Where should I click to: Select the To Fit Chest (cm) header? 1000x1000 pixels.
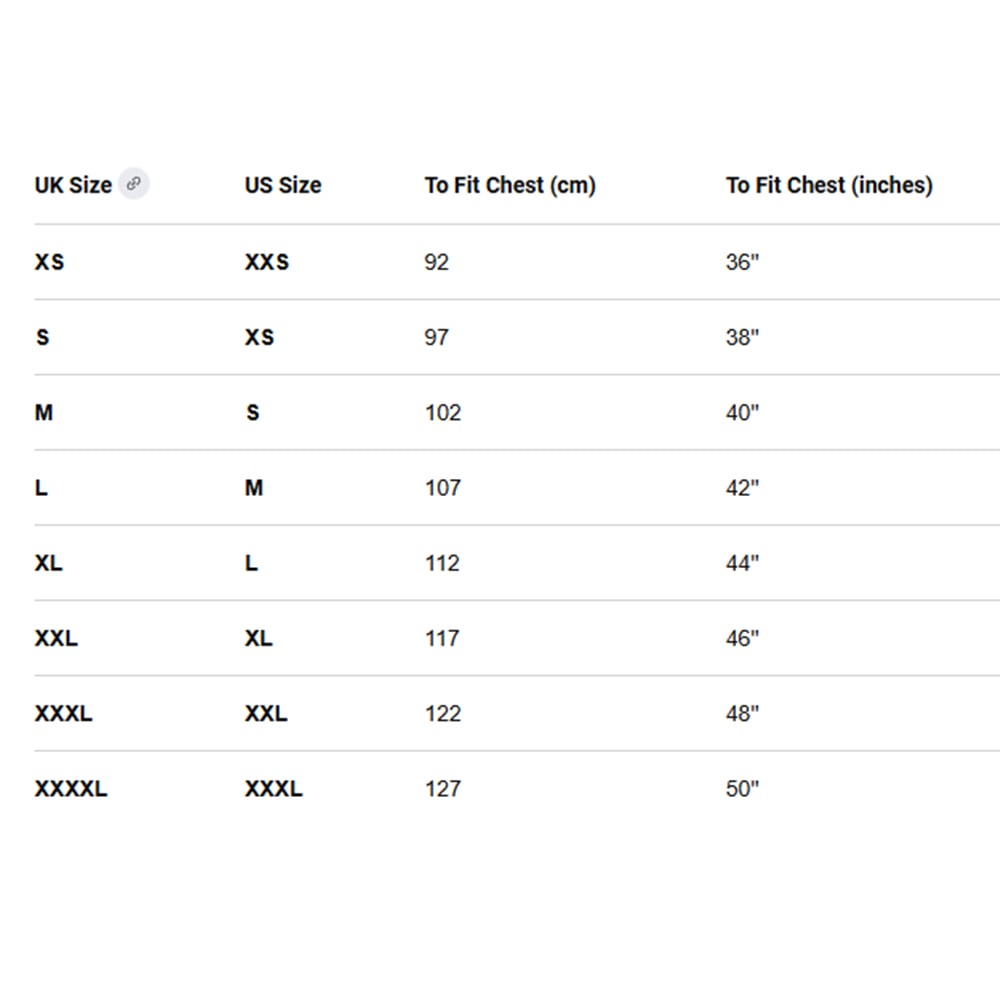[x=510, y=185]
